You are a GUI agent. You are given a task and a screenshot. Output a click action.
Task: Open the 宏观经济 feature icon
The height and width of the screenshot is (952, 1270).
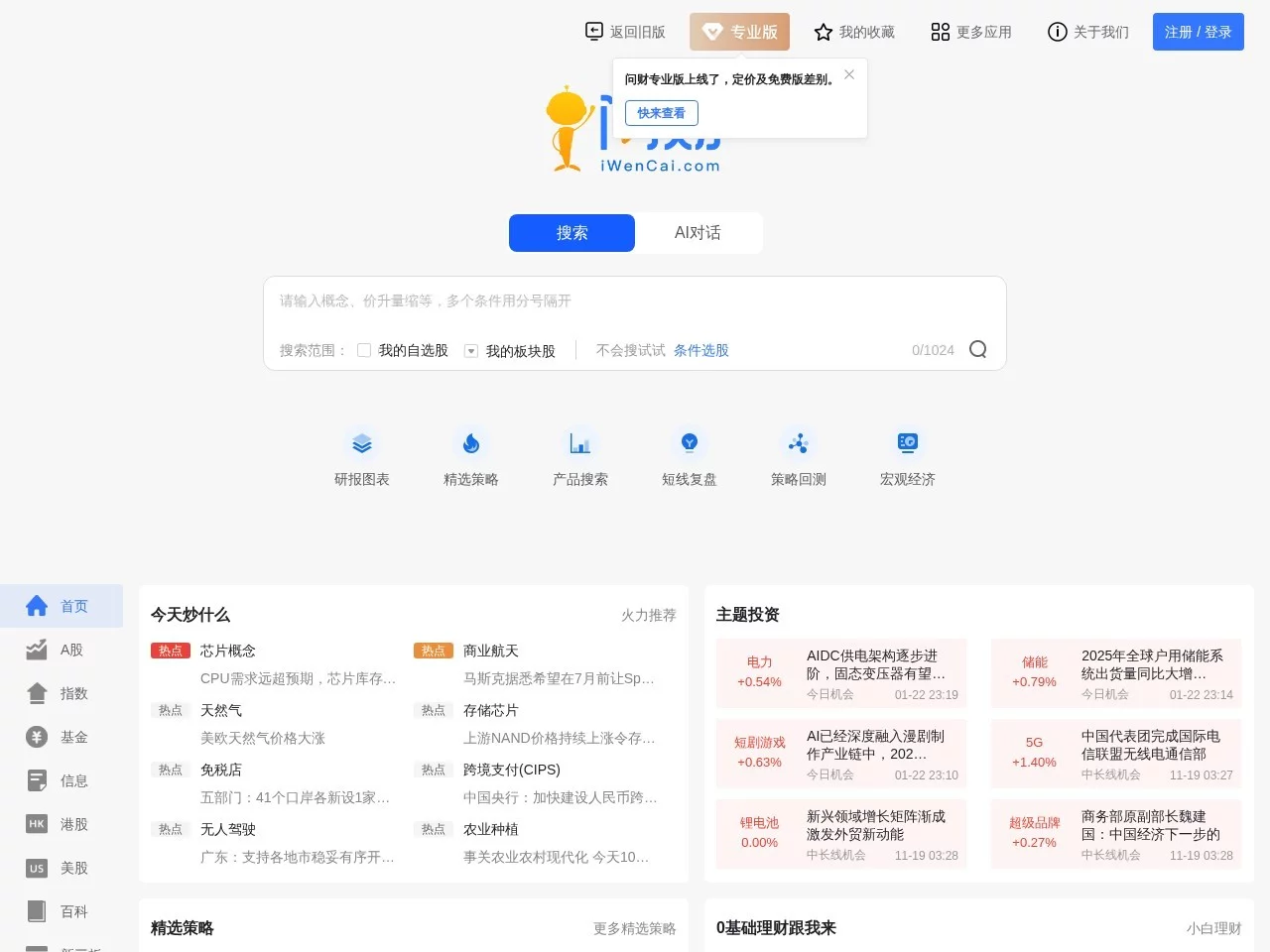907,456
